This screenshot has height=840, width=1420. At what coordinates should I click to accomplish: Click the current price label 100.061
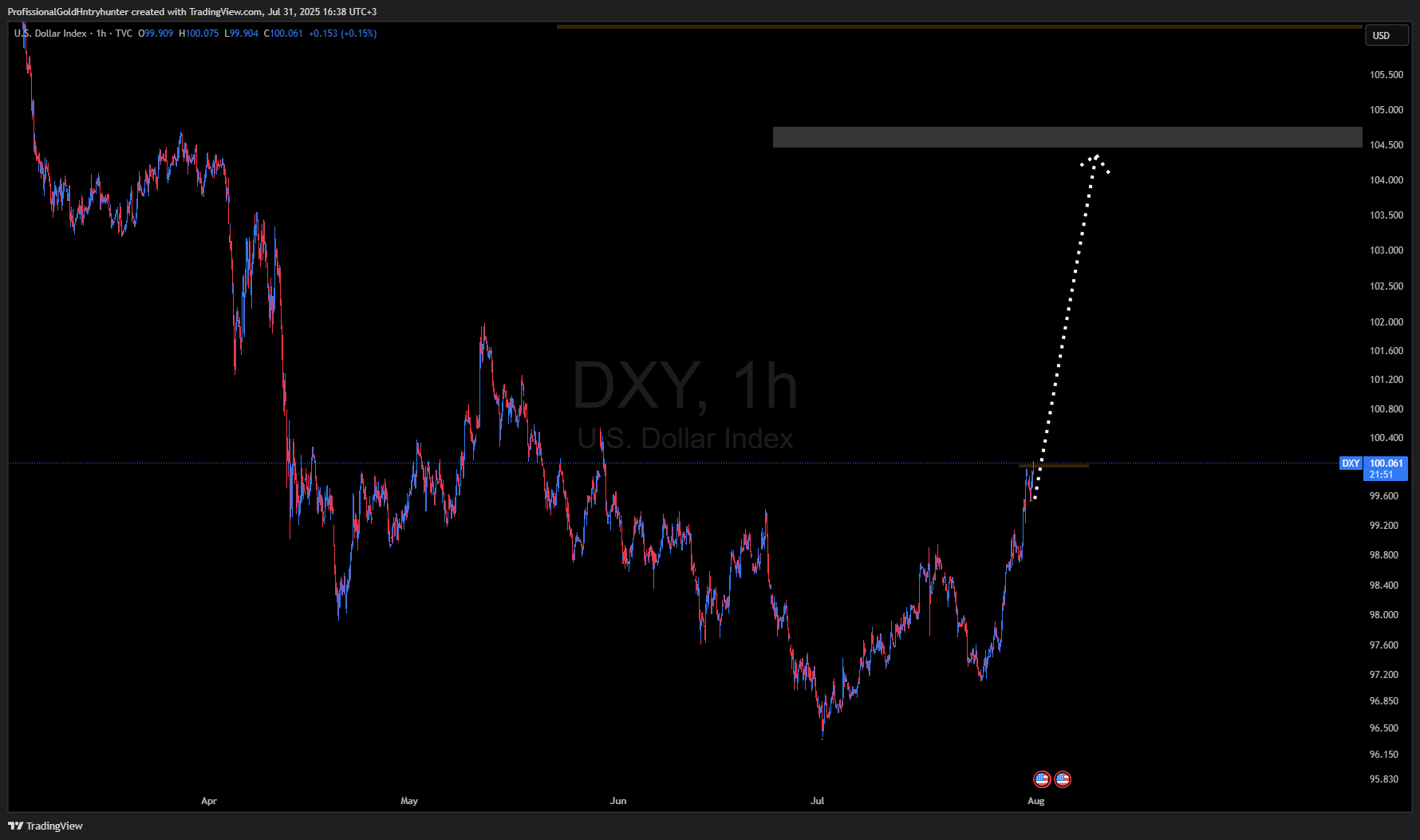(x=1386, y=463)
